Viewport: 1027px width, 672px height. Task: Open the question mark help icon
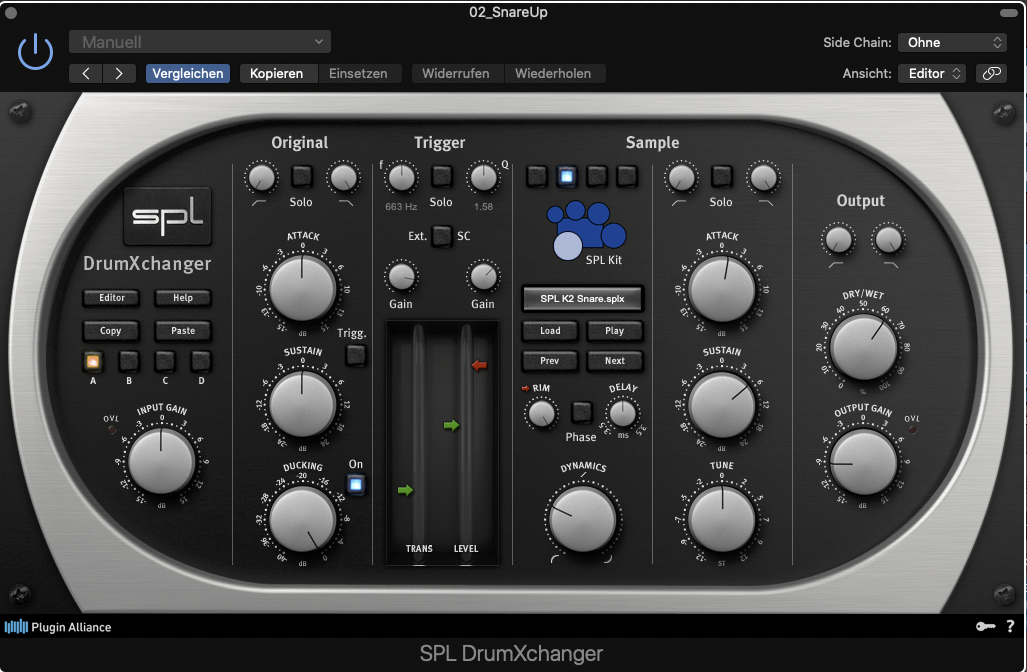1010,626
